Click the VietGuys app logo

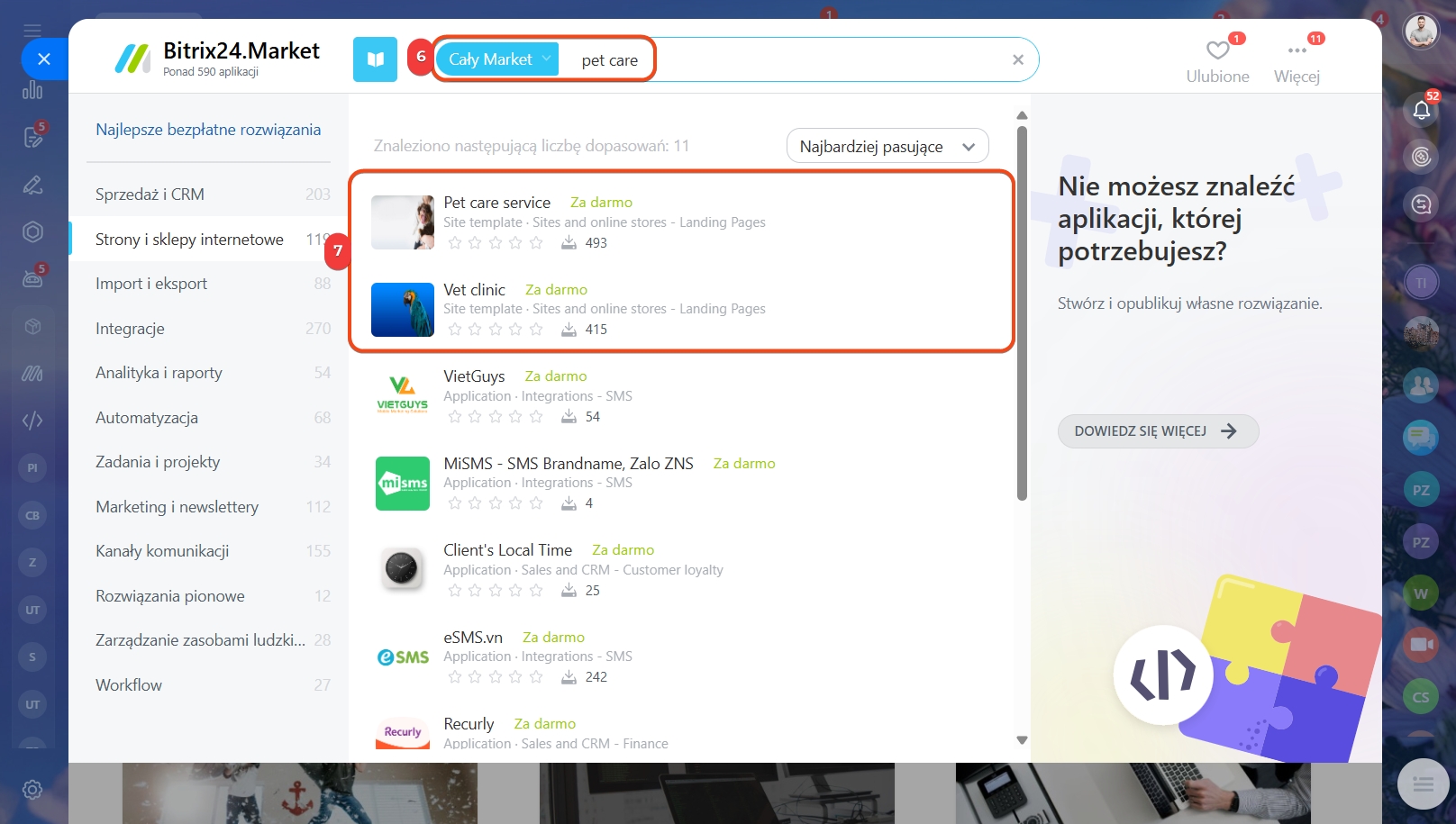coord(403,396)
